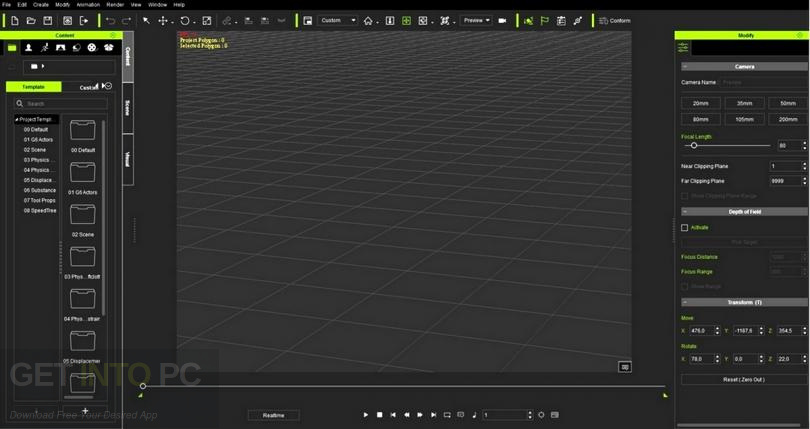Jump to the last frame
The height and width of the screenshot is (429, 810).
pyautogui.click(x=433, y=415)
